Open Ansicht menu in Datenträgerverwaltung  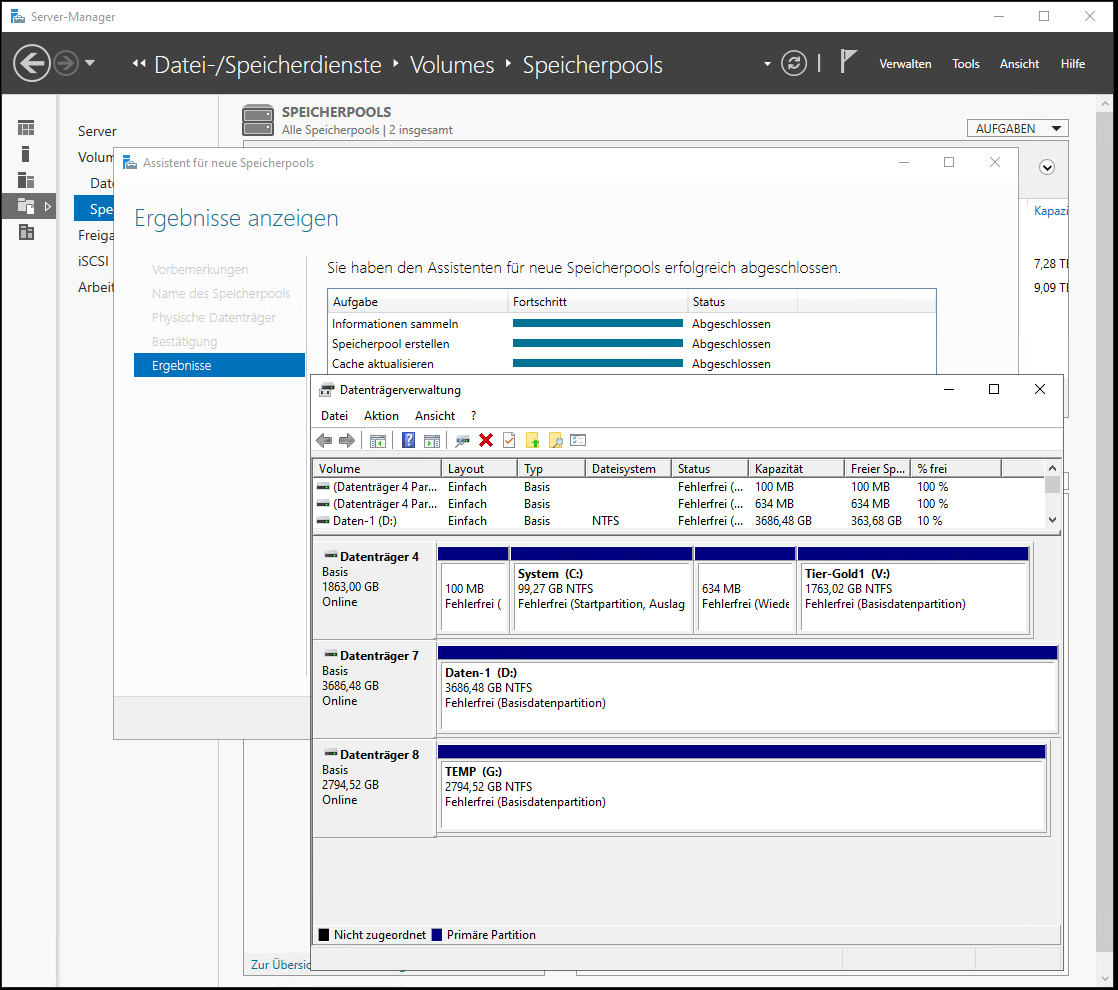click(435, 416)
